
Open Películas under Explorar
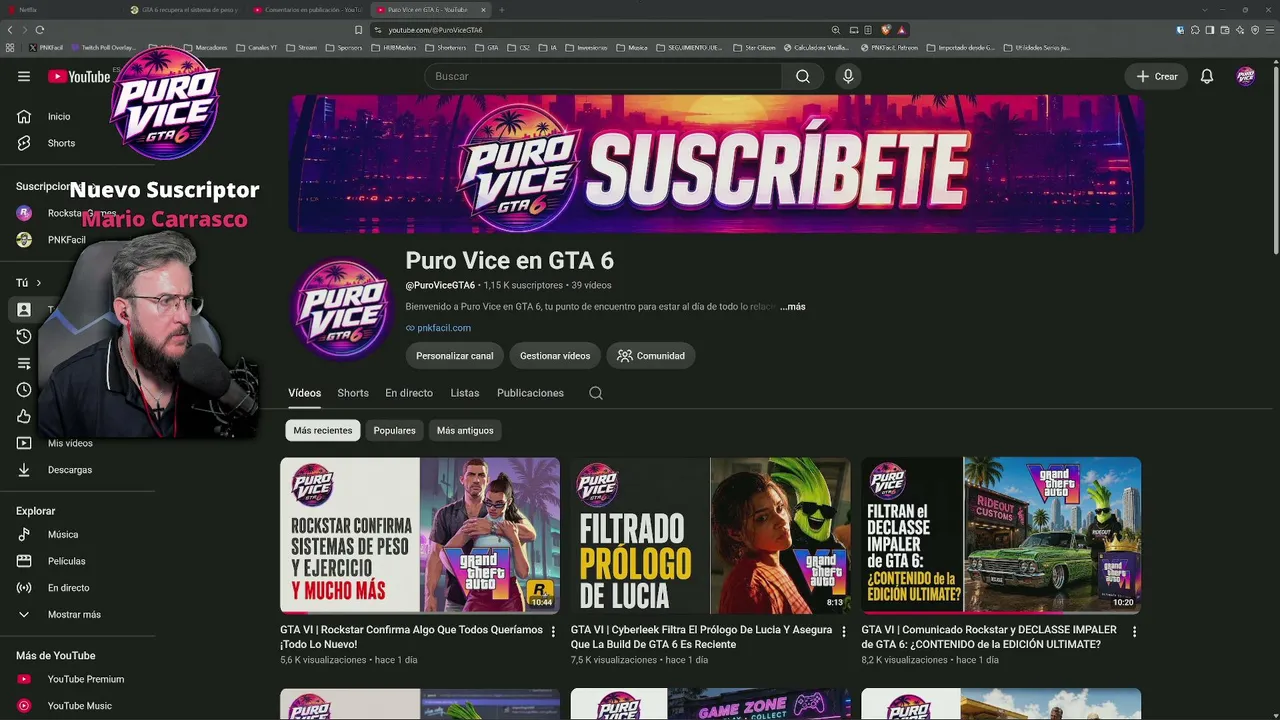[x=66, y=561]
